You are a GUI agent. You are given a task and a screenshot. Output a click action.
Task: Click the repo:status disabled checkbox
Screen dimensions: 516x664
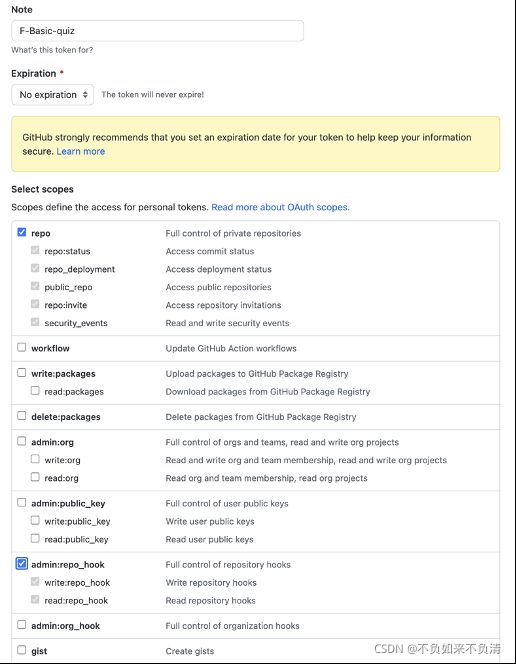[x=35, y=250]
